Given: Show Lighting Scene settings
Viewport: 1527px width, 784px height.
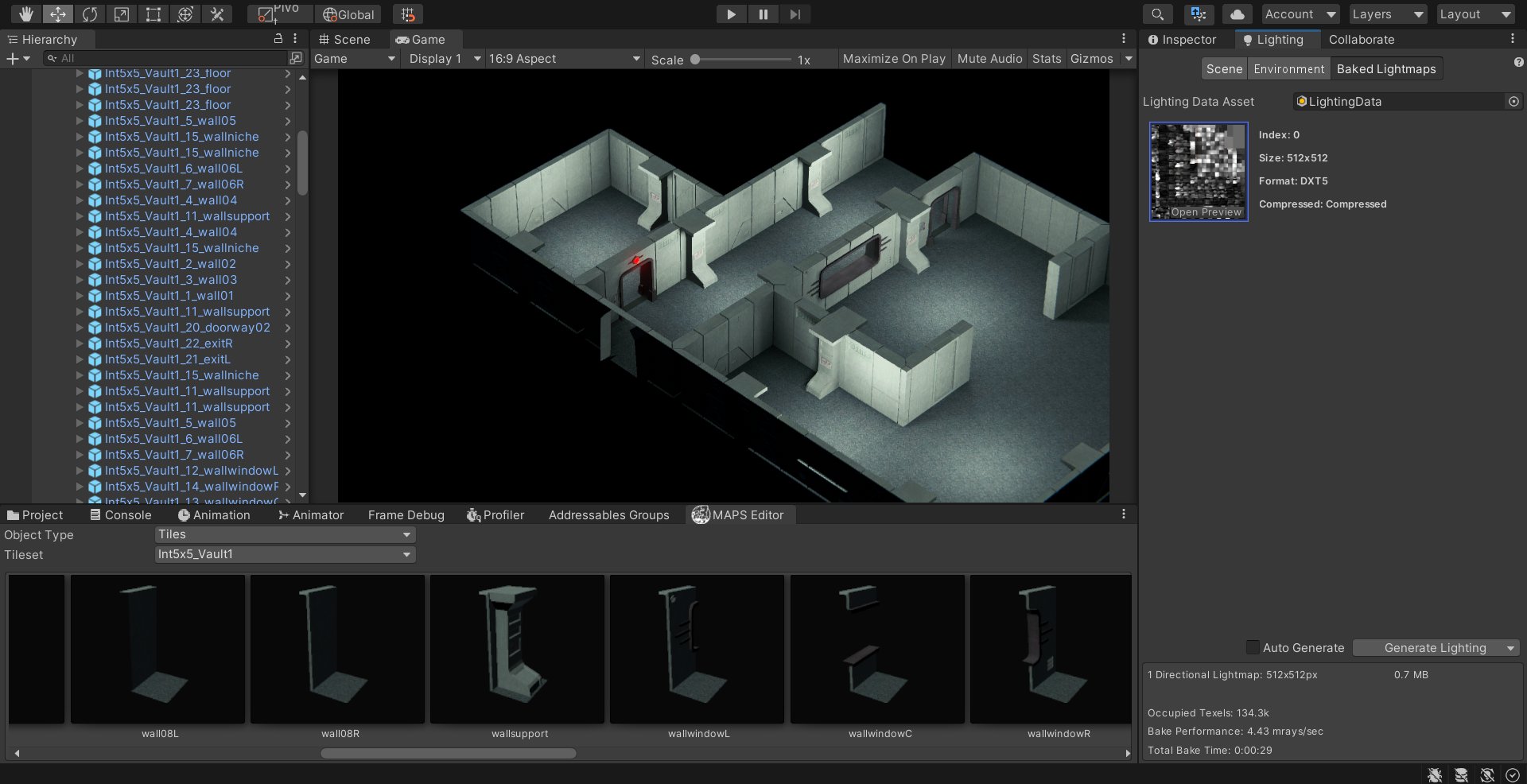Looking at the screenshot, I should tap(1224, 68).
